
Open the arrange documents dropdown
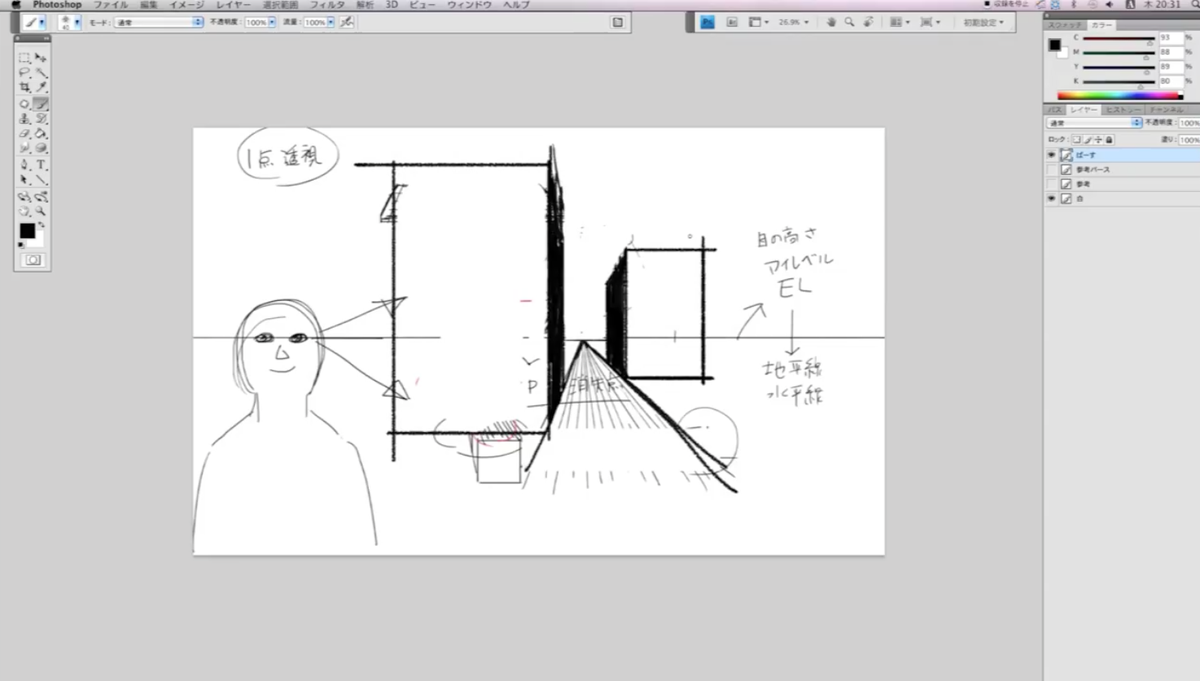pos(900,22)
